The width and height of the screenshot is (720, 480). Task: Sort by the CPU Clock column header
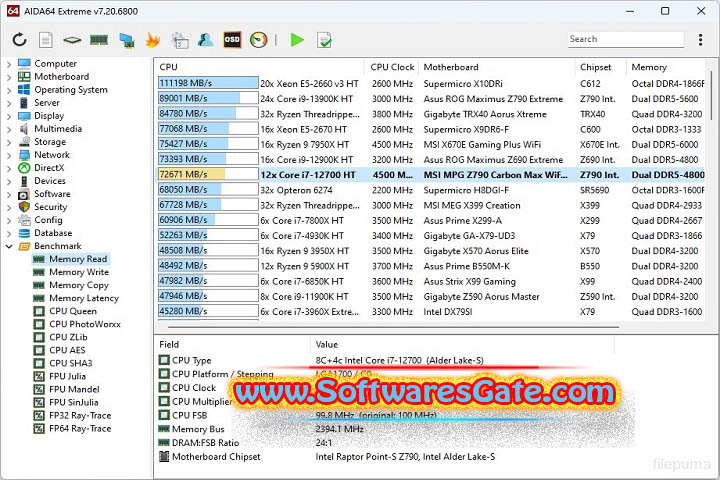[392, 67]
